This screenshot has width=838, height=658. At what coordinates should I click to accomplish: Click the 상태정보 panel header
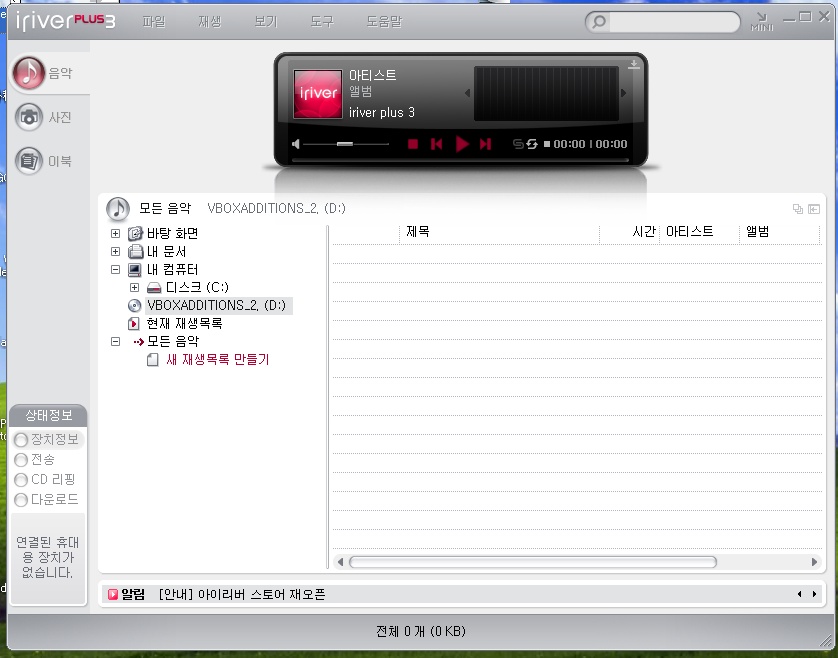(x=48, y=415)
